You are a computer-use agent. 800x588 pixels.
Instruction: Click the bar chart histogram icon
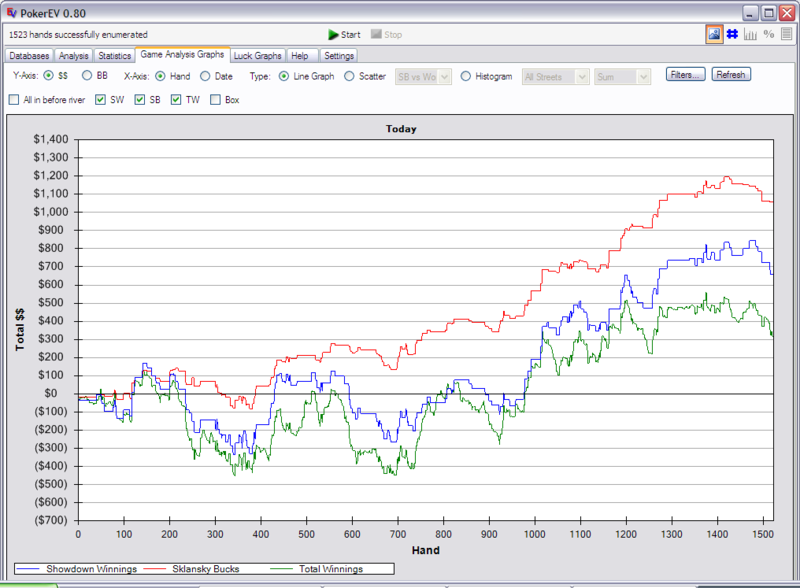tap(750, 34)
